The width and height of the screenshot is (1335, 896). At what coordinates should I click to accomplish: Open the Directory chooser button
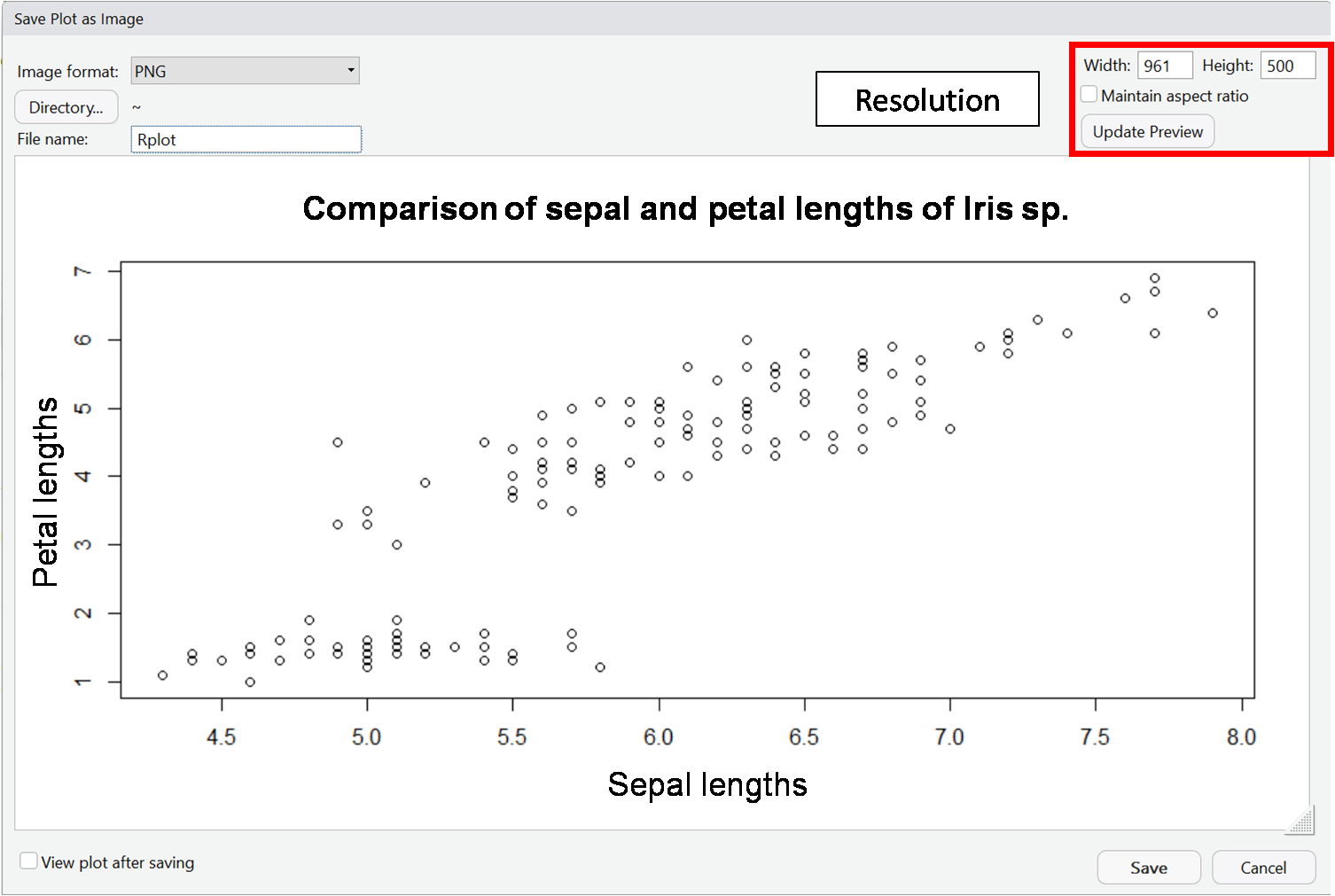click(x=66, y=107)
